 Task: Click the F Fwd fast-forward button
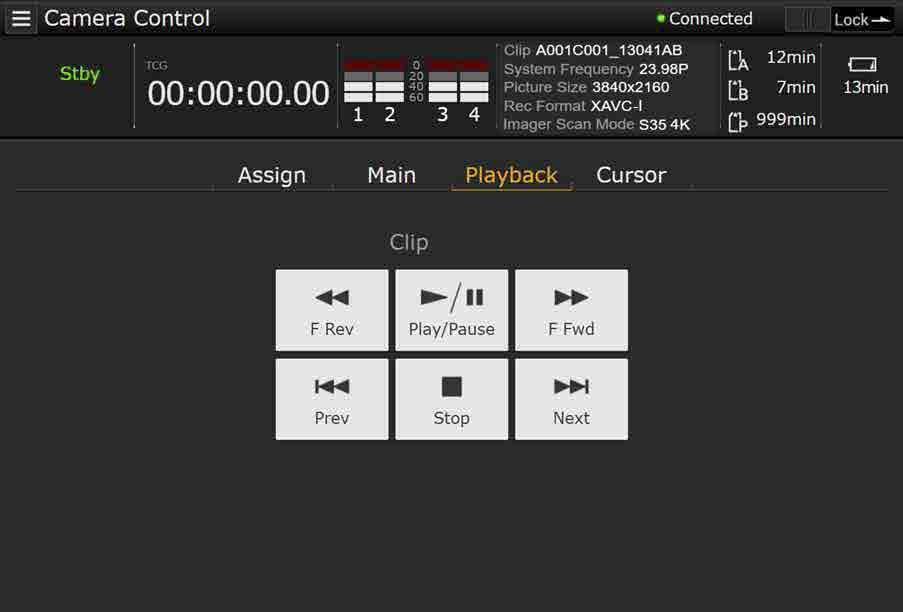[571, 310]
